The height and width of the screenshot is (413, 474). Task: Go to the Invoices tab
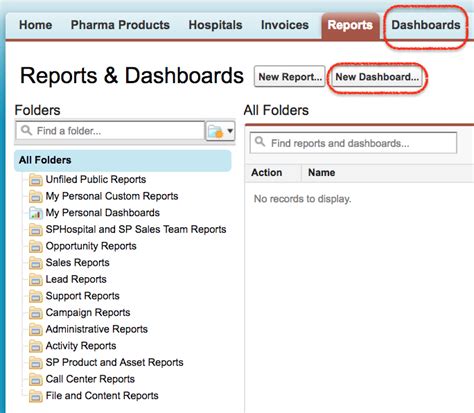click(x=285, y=25)
